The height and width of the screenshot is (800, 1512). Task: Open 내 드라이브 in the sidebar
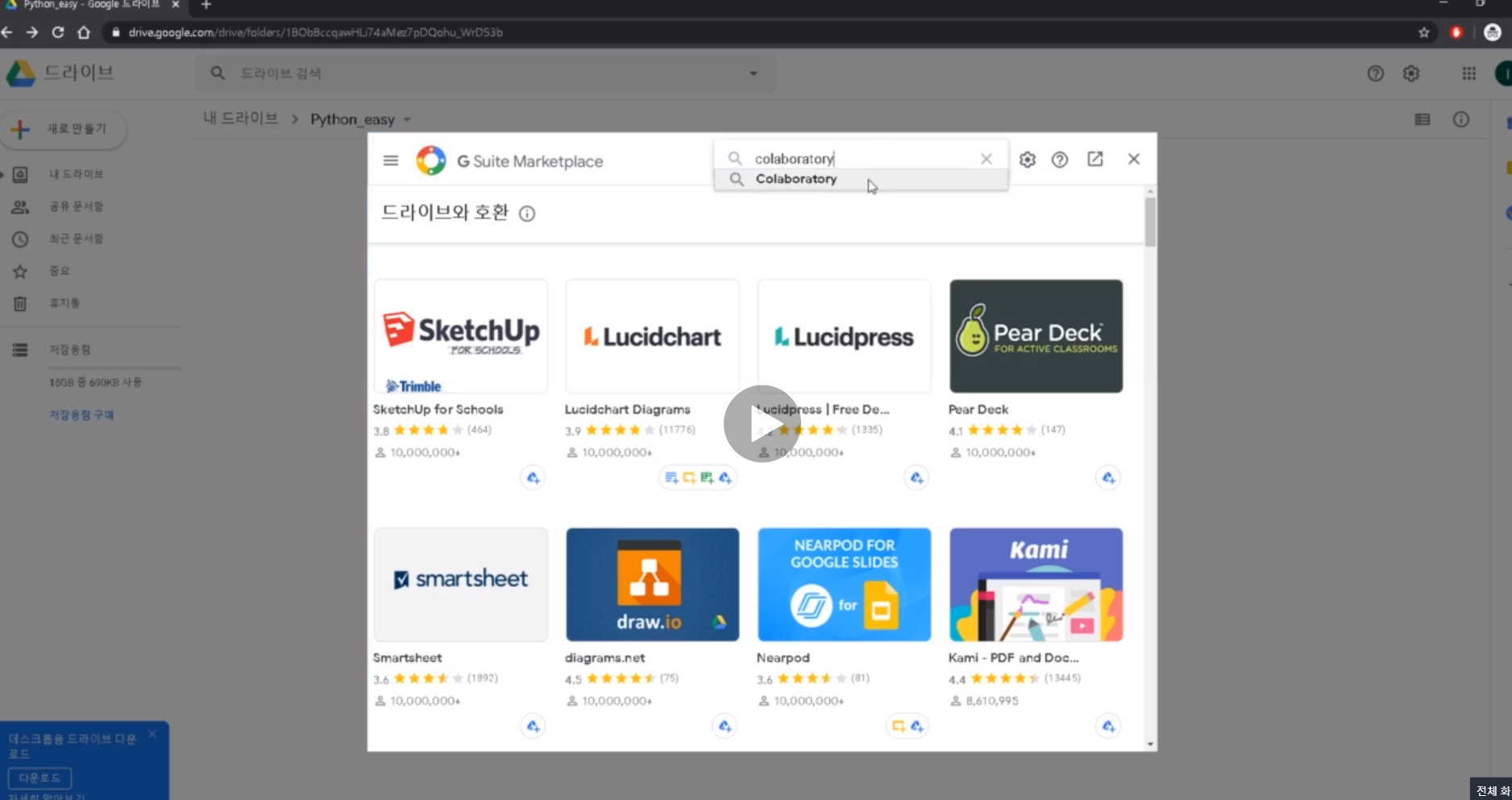click(77, 174)
